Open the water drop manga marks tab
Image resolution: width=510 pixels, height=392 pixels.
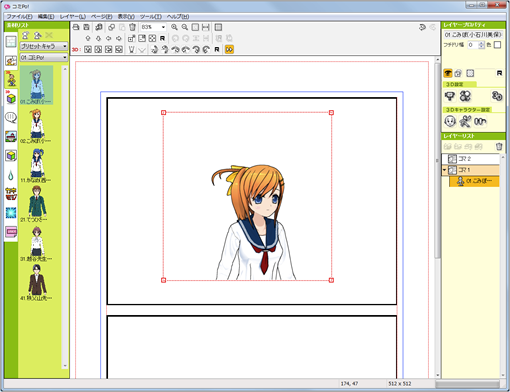tap(11, 175)
